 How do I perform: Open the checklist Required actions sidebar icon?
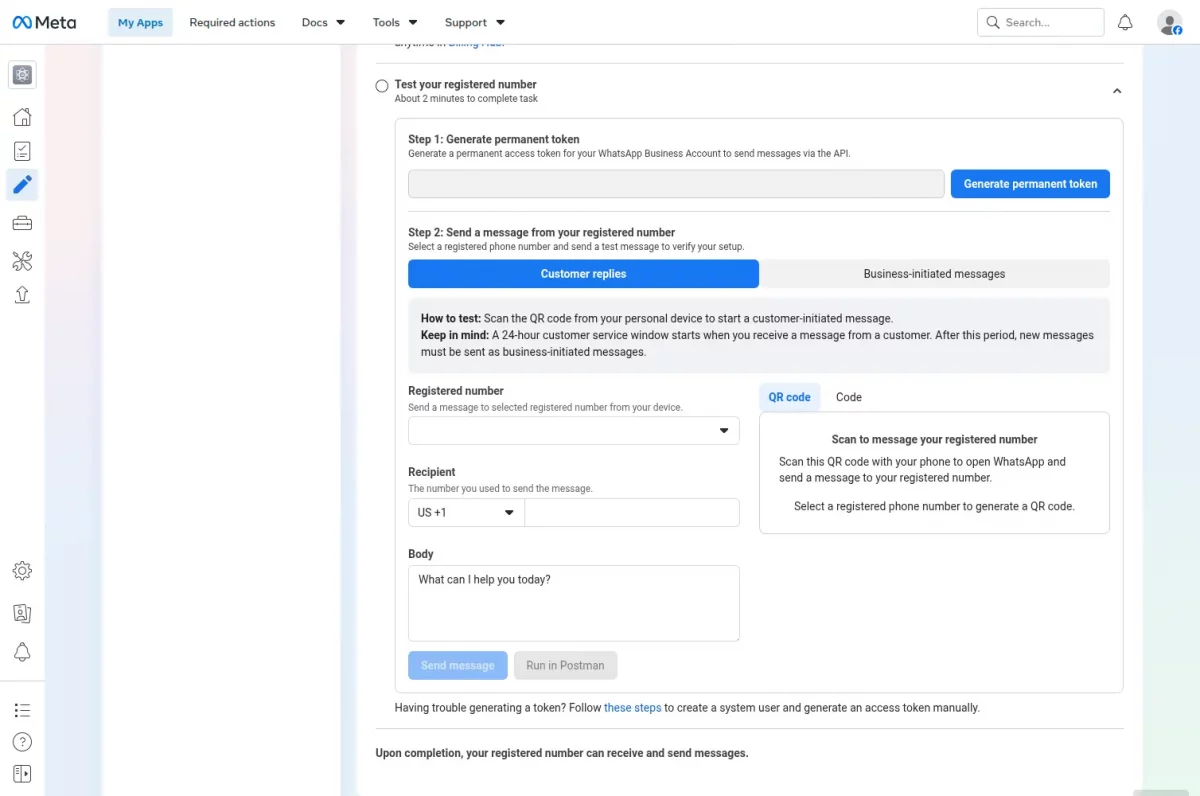pyautogui.click(x=22, y=151)
